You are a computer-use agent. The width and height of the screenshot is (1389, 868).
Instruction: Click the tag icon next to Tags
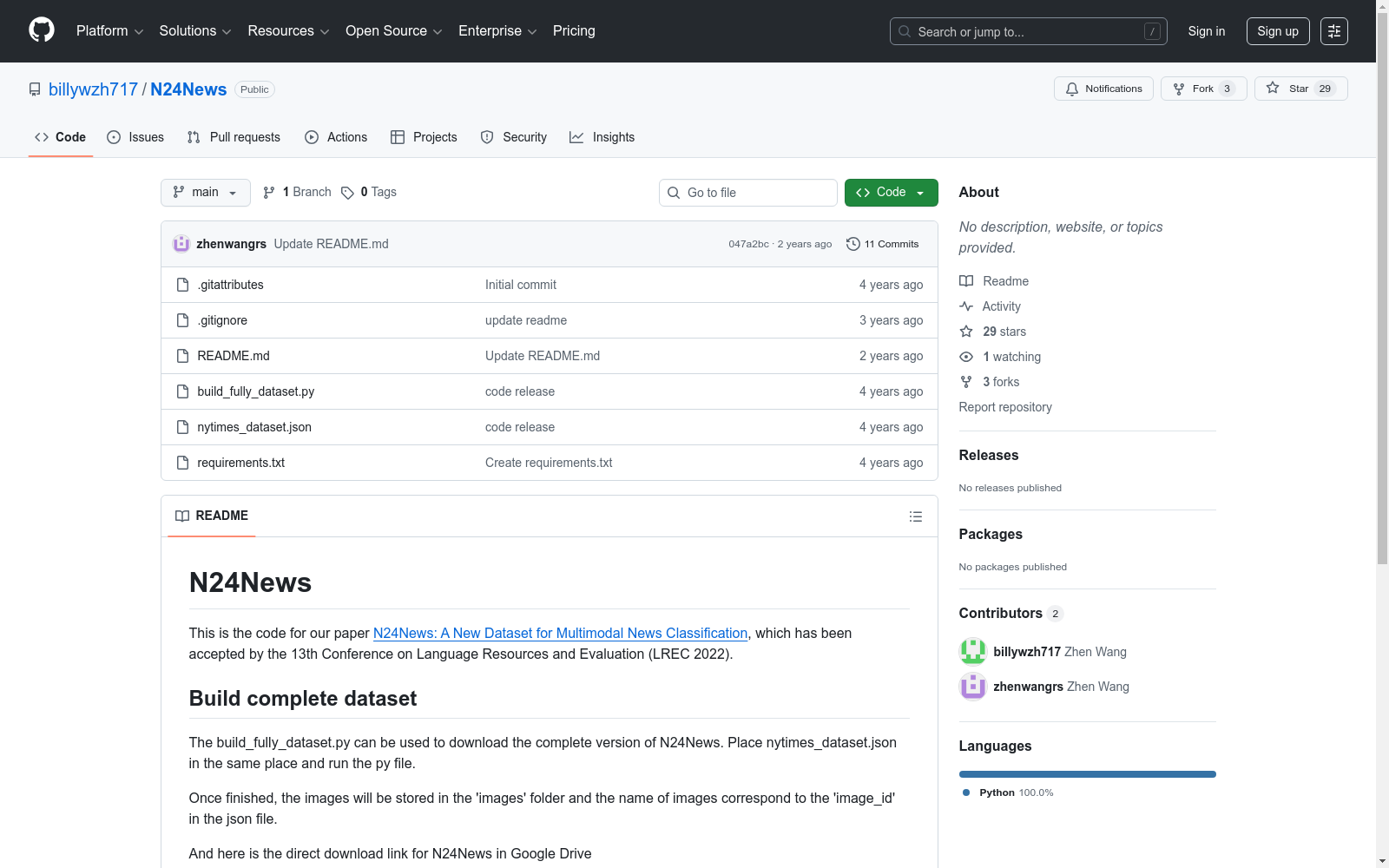[x=347, y=193]
